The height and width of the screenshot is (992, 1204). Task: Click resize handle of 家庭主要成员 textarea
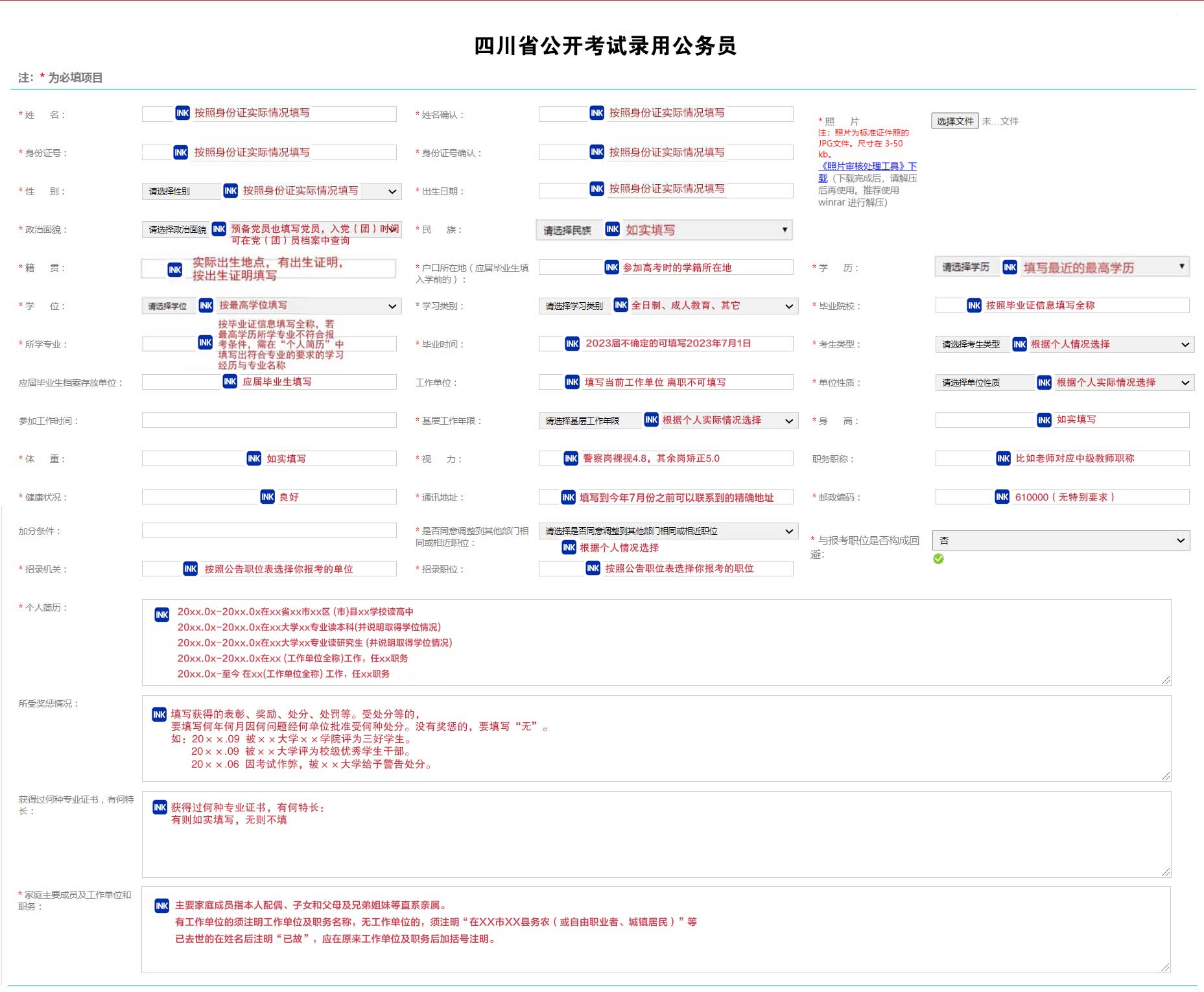pyautogui.click(x=1165, y=967)
